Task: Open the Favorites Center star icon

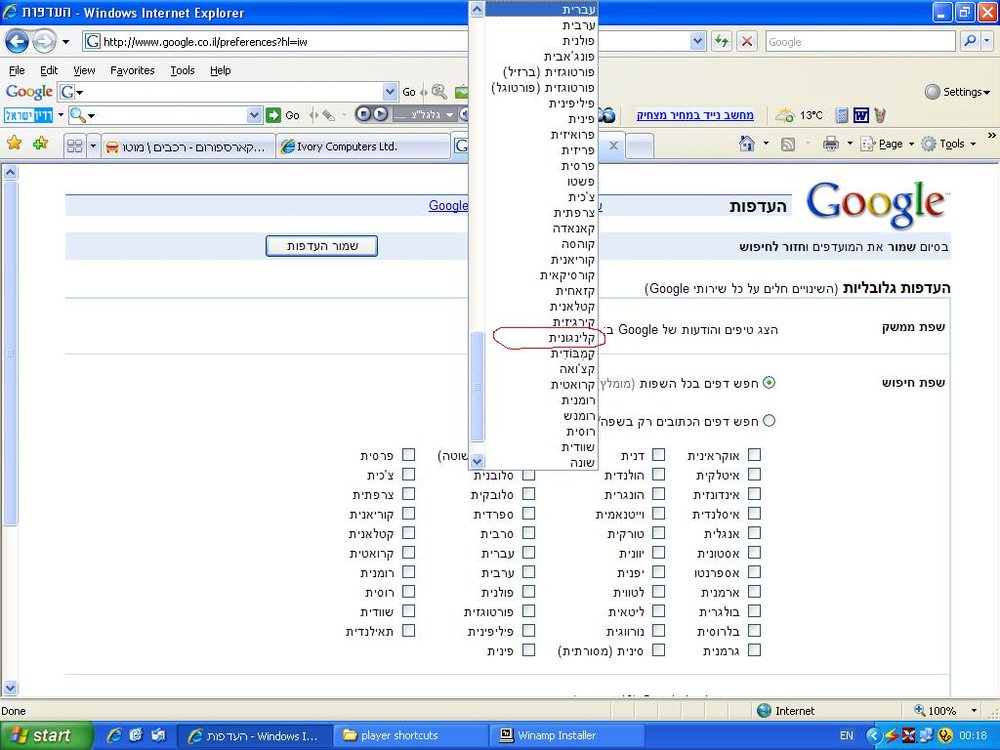Action: tap(14, 143)
